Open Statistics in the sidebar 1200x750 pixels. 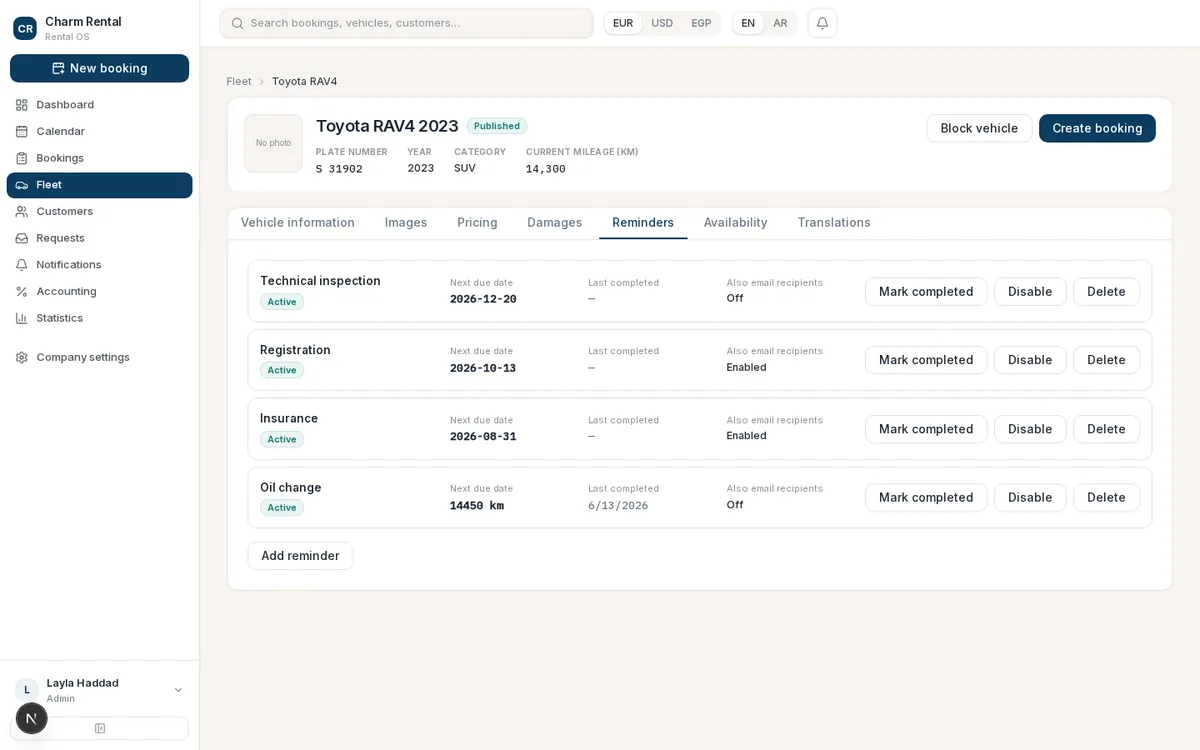tap(99, 318)
